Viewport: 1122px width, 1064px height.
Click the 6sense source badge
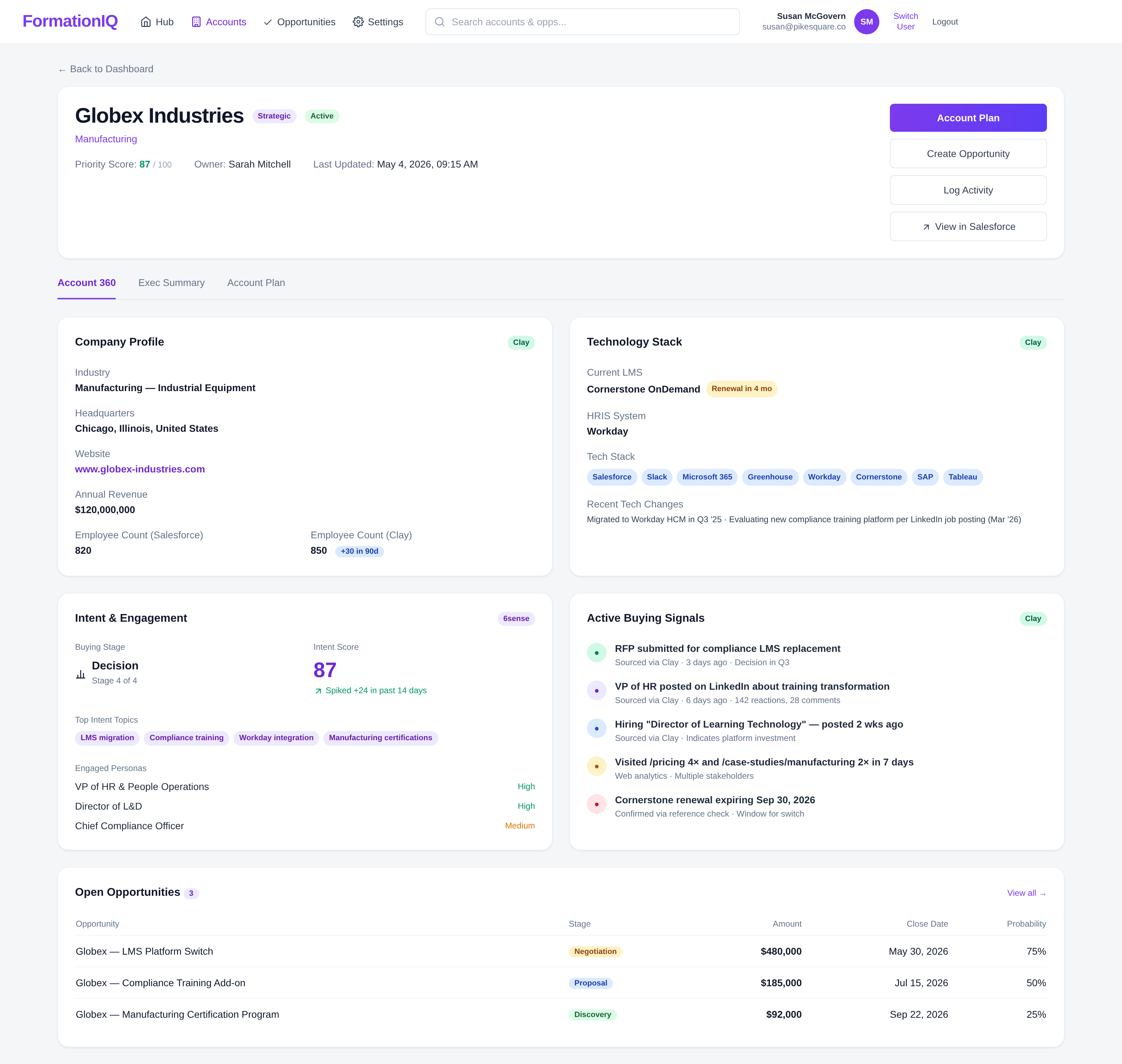[516, 618]
